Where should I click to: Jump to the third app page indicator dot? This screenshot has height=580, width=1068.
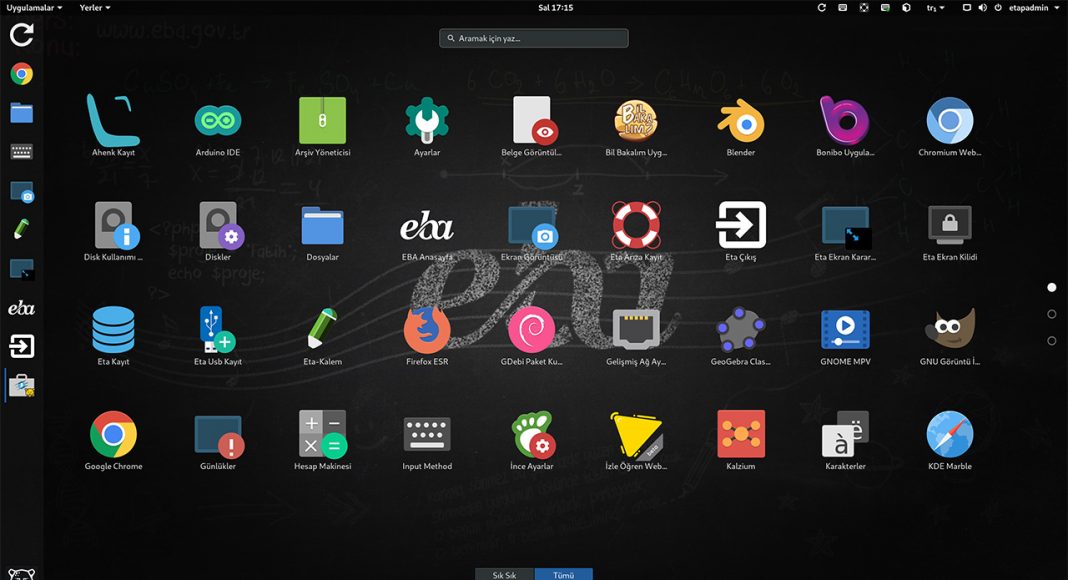tap(1052, 340)
